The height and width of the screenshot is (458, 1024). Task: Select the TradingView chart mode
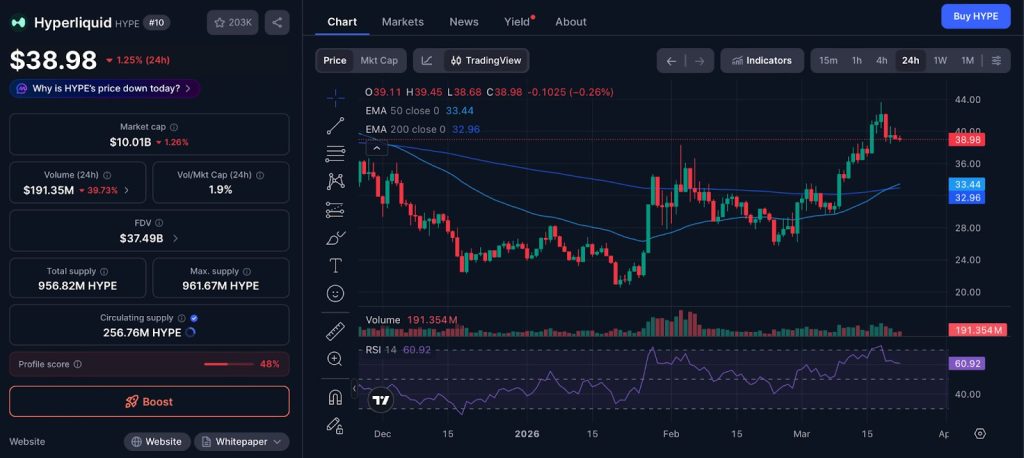[486, 61]
